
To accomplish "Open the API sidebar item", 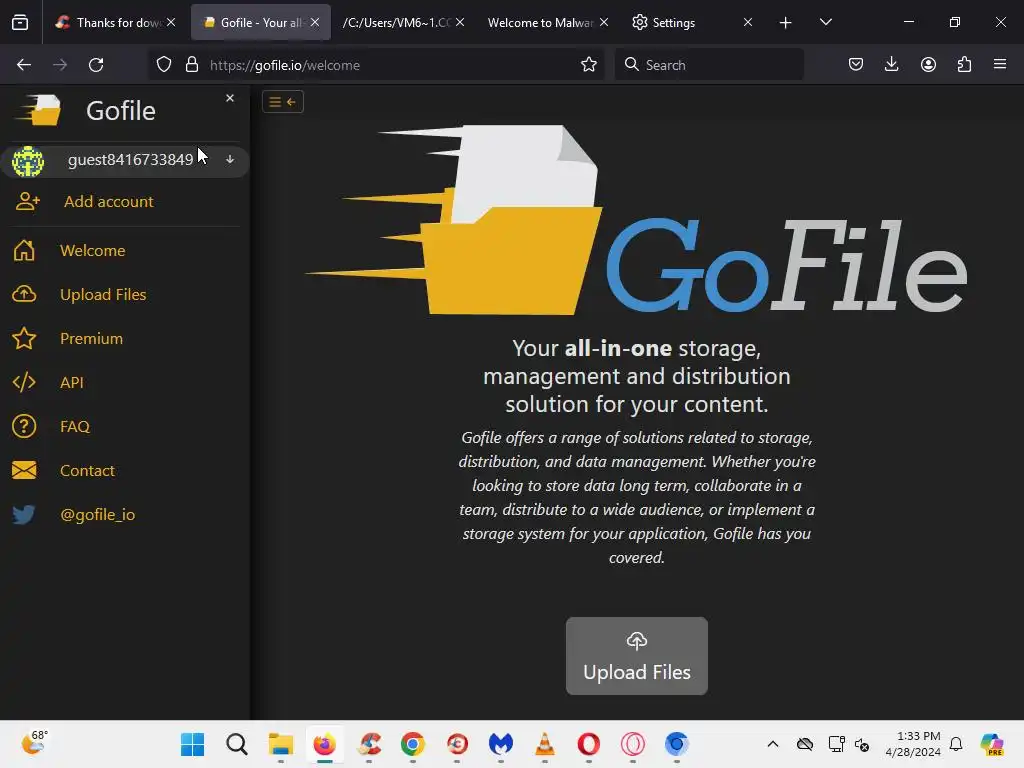I will (x=72, y=382).
